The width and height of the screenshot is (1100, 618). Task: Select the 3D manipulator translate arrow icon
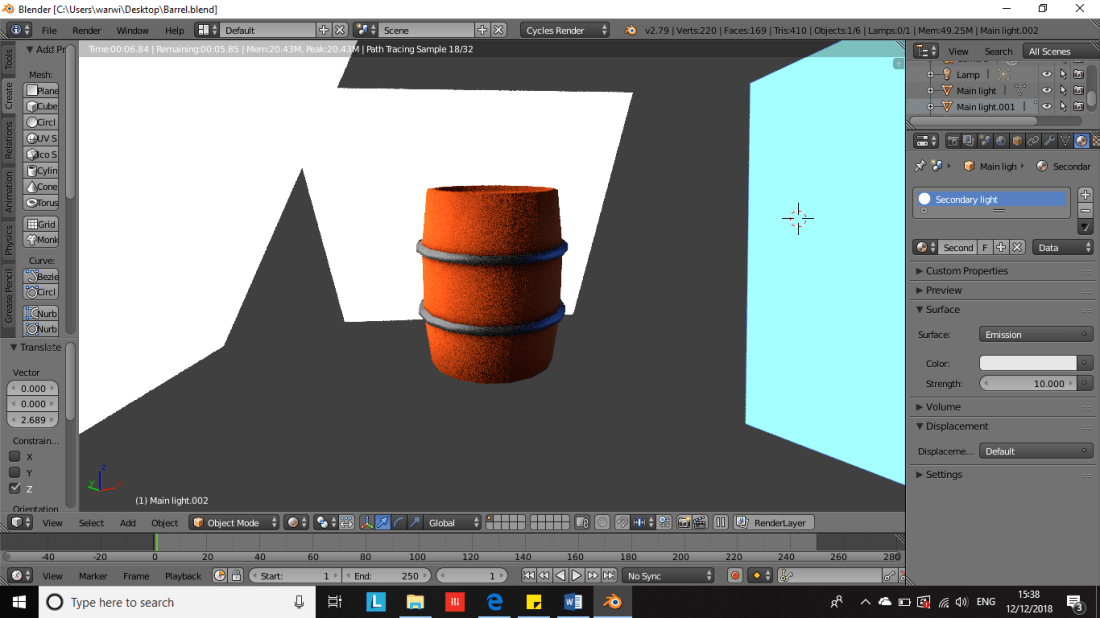point(383,522)
